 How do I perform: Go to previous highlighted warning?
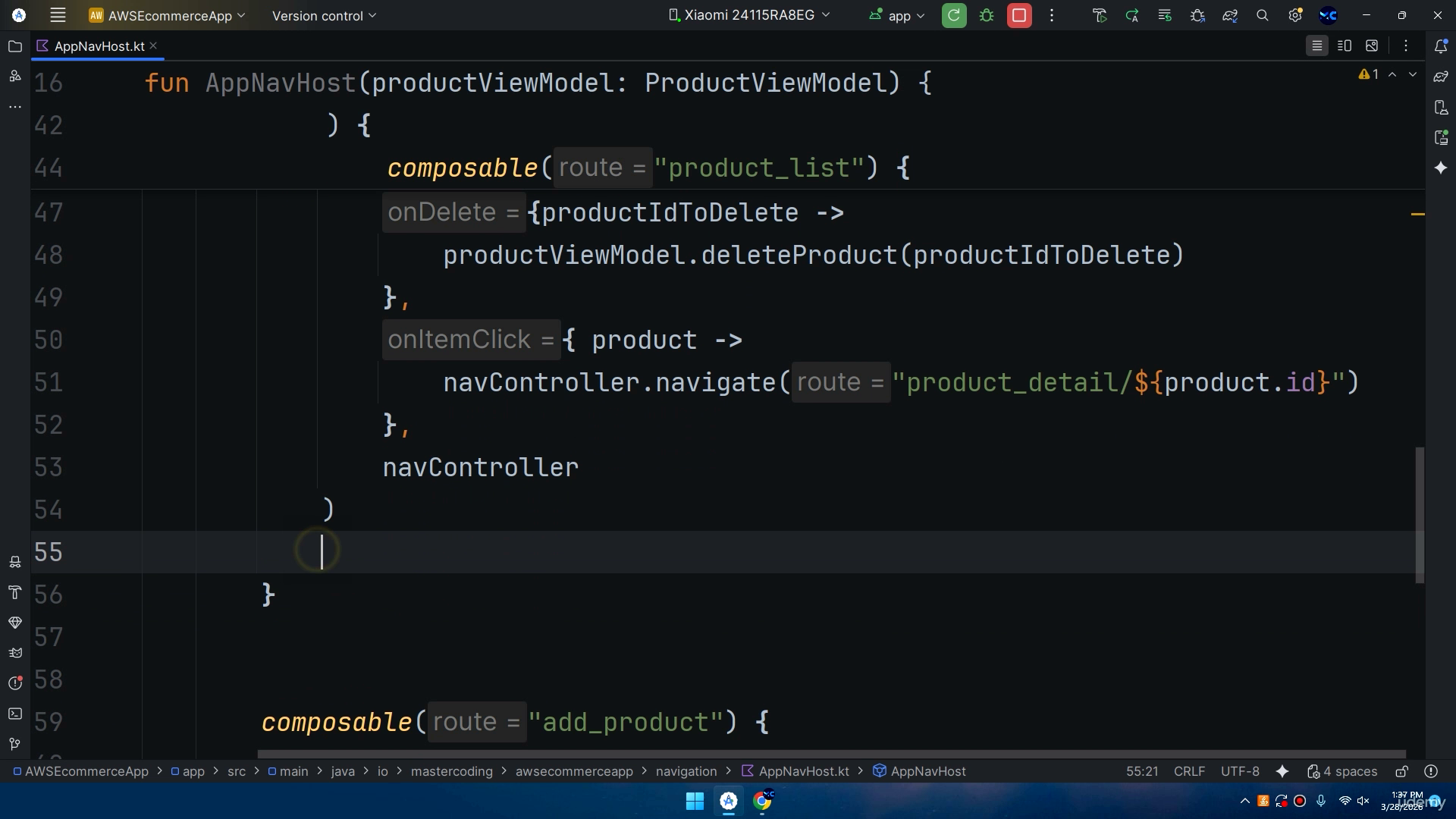pos(1392,74)
